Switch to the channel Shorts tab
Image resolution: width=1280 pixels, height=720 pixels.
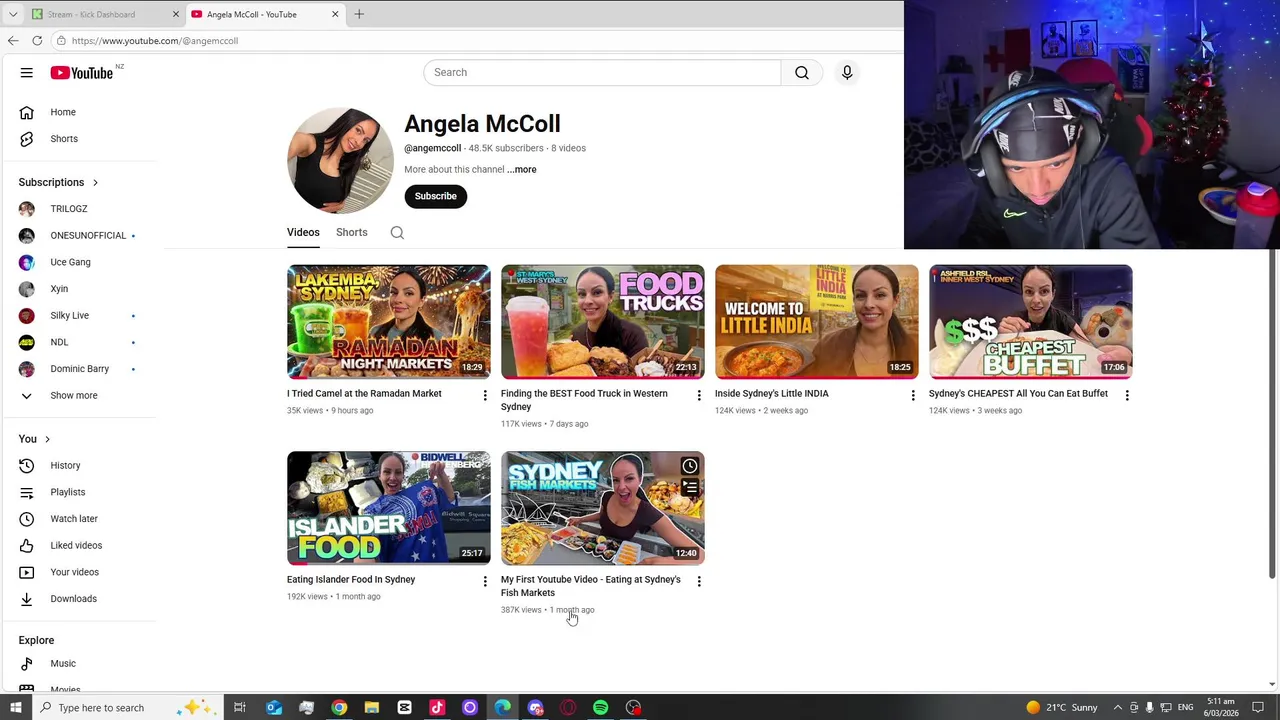[352, 232]
